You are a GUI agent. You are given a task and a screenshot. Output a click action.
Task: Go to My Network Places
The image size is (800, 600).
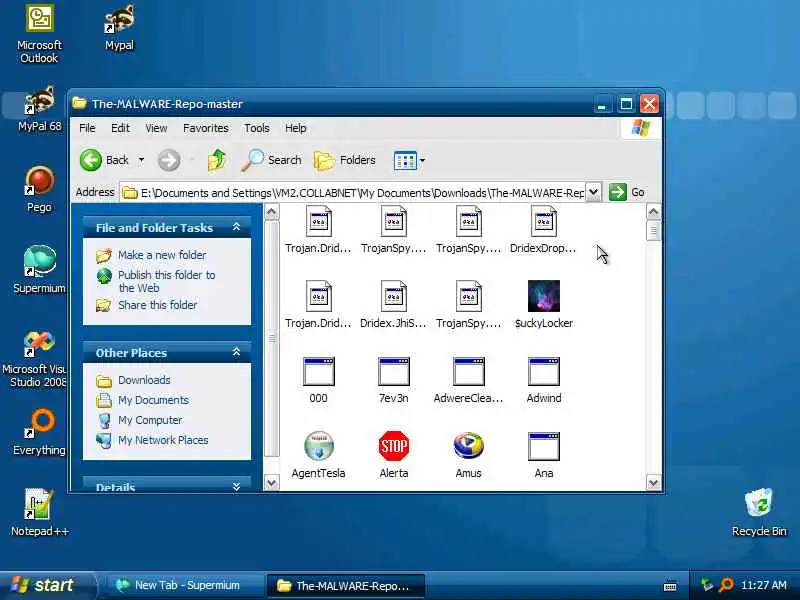(x=163, y=440)
